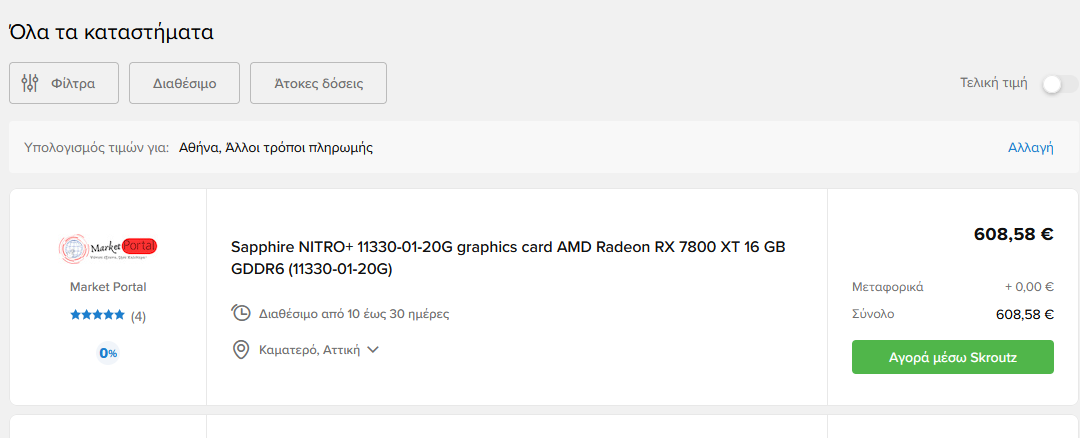
Task: Click the sliders icon in Φίλτρα button
Action: [30, 83]
